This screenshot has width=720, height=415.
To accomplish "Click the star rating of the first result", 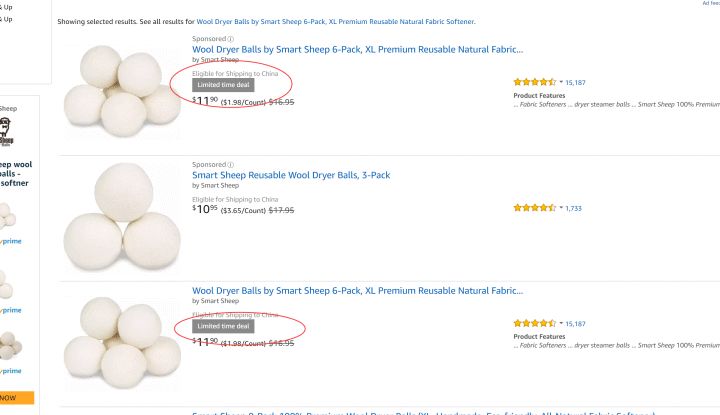I will [534, 82].
